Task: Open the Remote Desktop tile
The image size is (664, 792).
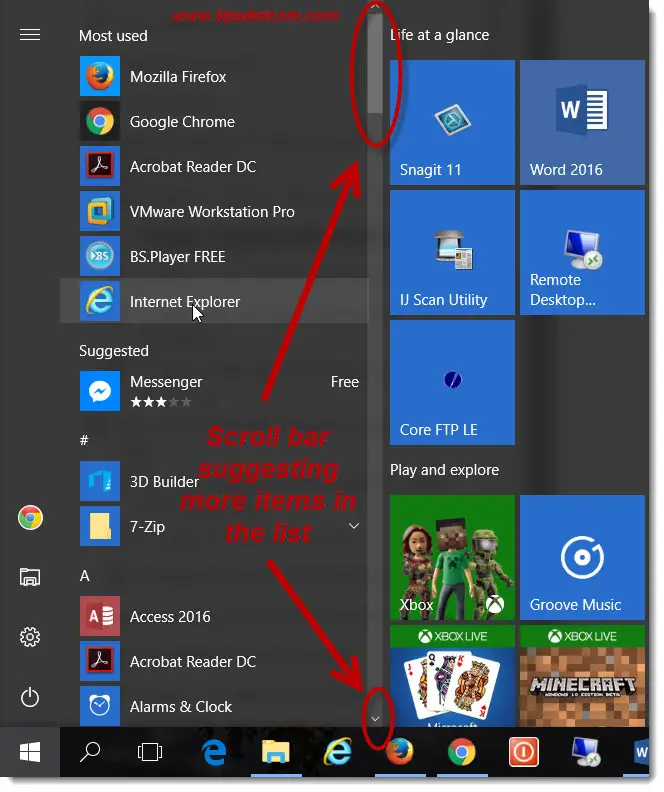Action: [x=583, y=253]
